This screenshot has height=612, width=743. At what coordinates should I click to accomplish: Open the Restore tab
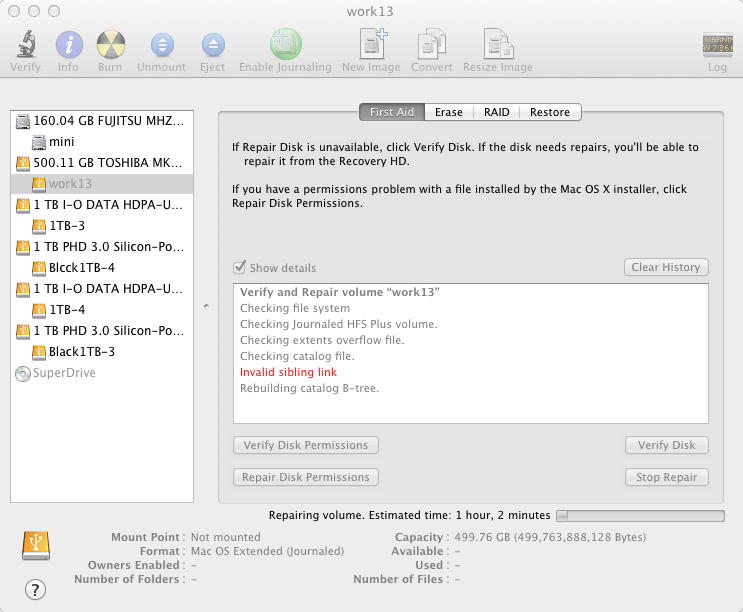coord(550,112)
